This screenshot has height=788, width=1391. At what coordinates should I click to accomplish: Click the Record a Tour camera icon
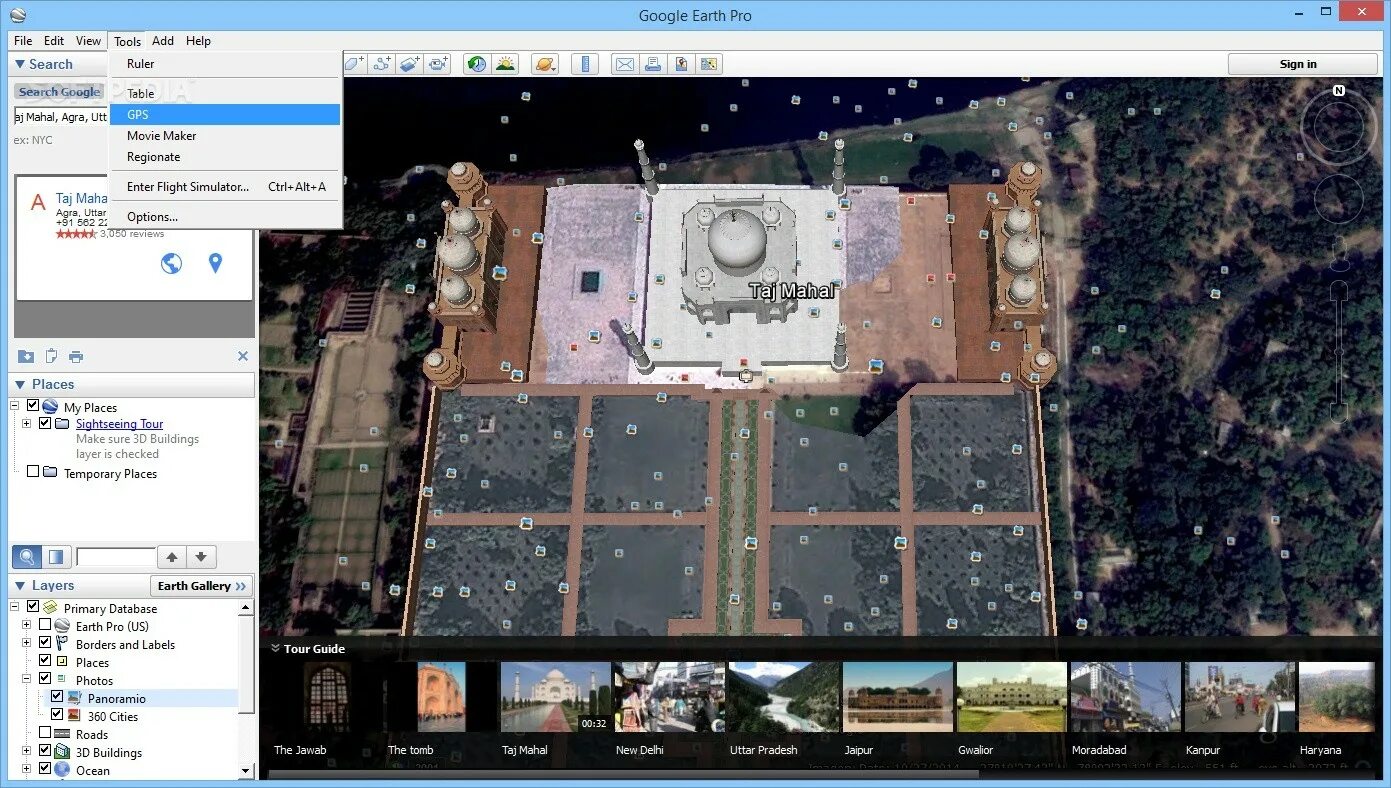click(x=438, y=64)
